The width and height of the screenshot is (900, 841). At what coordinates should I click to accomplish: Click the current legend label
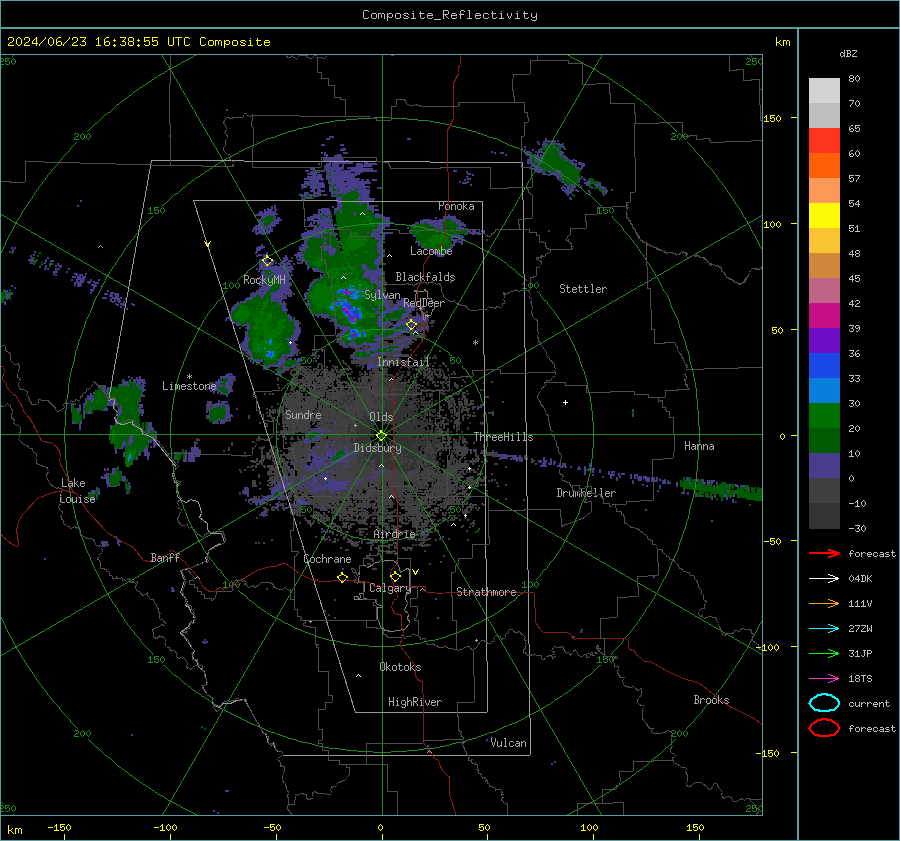pyautogui.click(x=869, y=704)
